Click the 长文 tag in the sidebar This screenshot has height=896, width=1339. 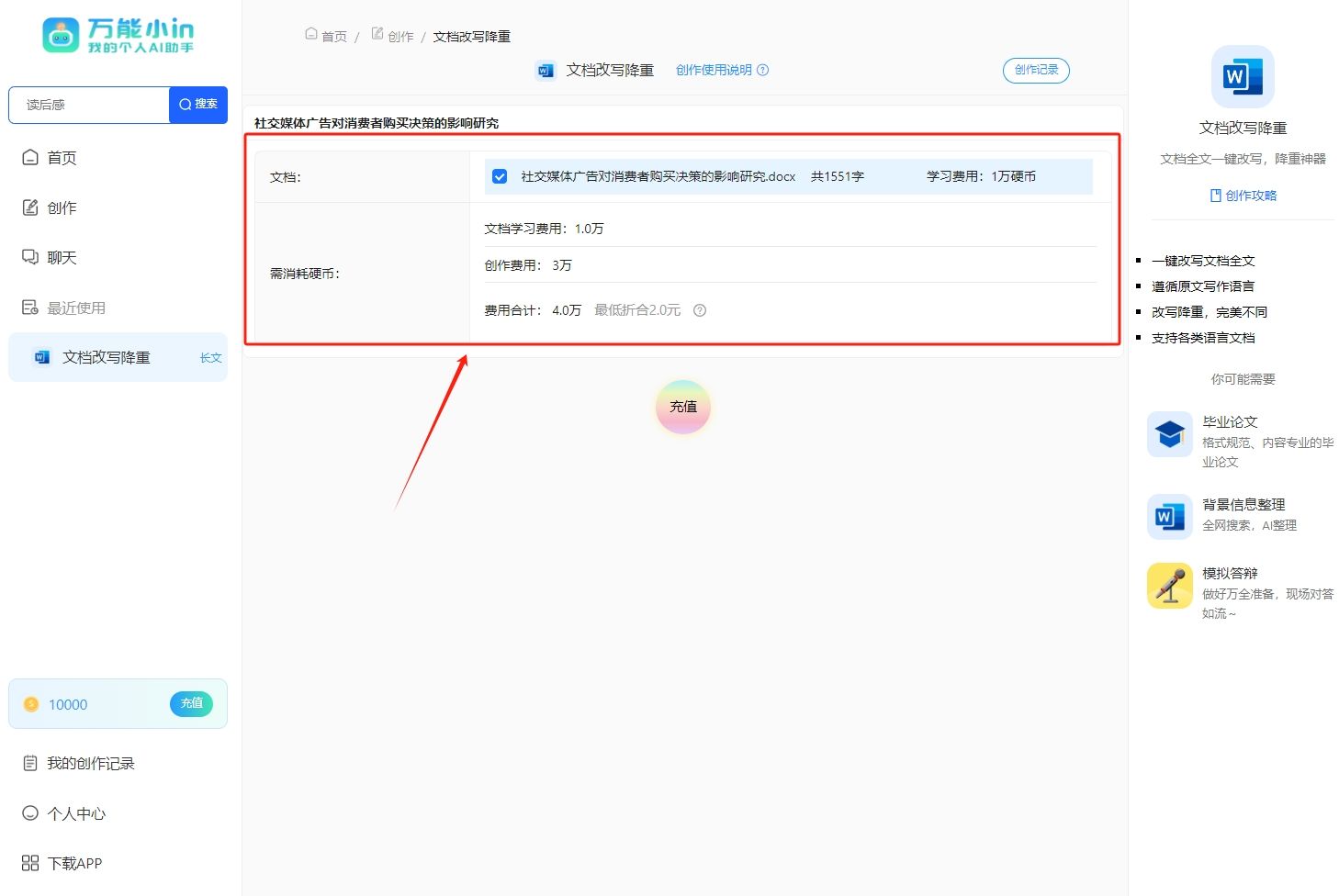tap(211, 358)
